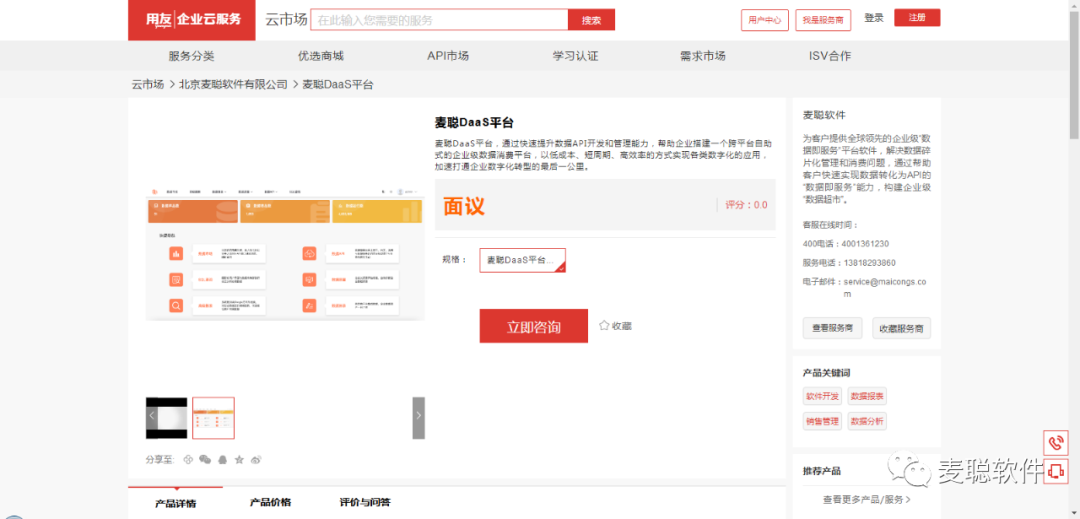Click the 软件开发 keyword tag
1080x519 pixels.
tap(822, 396)
